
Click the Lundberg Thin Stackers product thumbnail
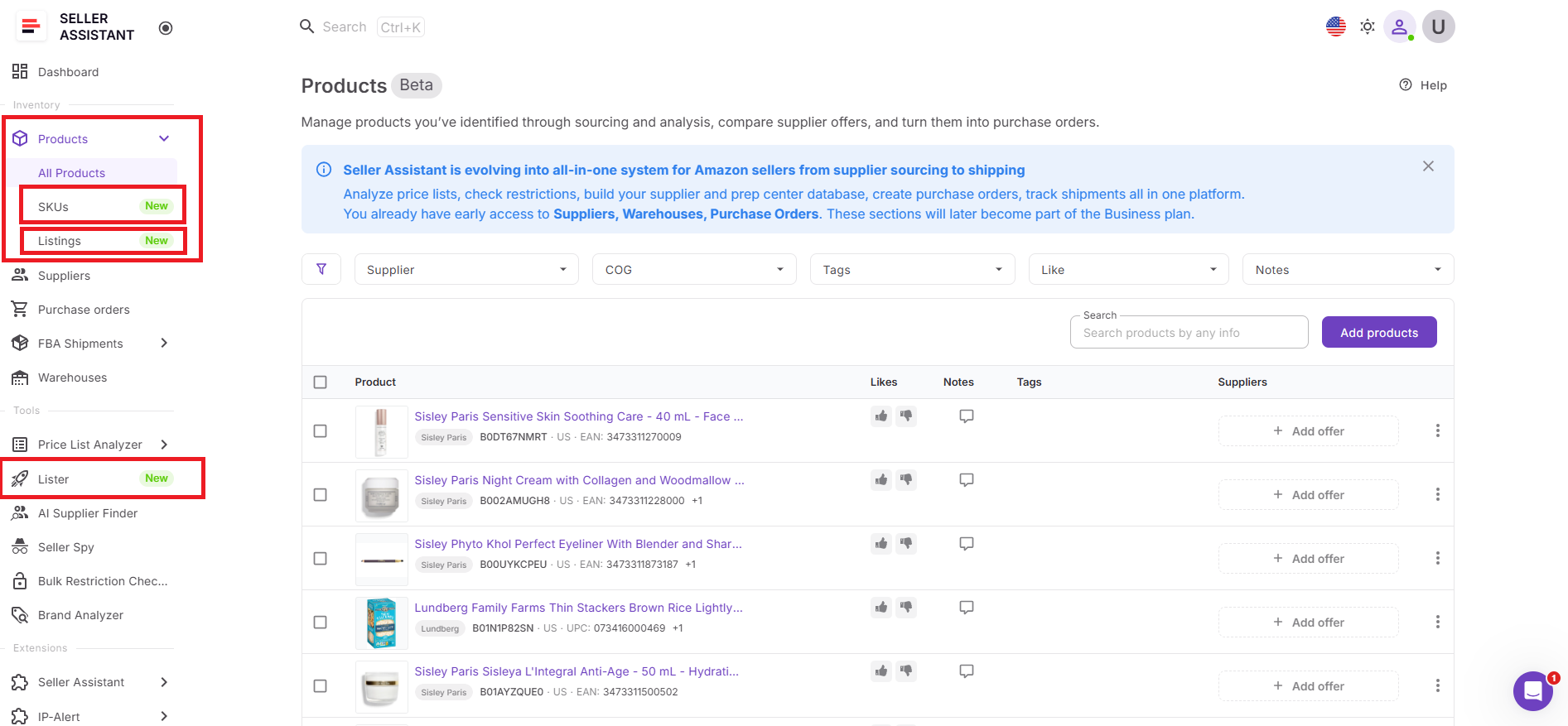381,623
